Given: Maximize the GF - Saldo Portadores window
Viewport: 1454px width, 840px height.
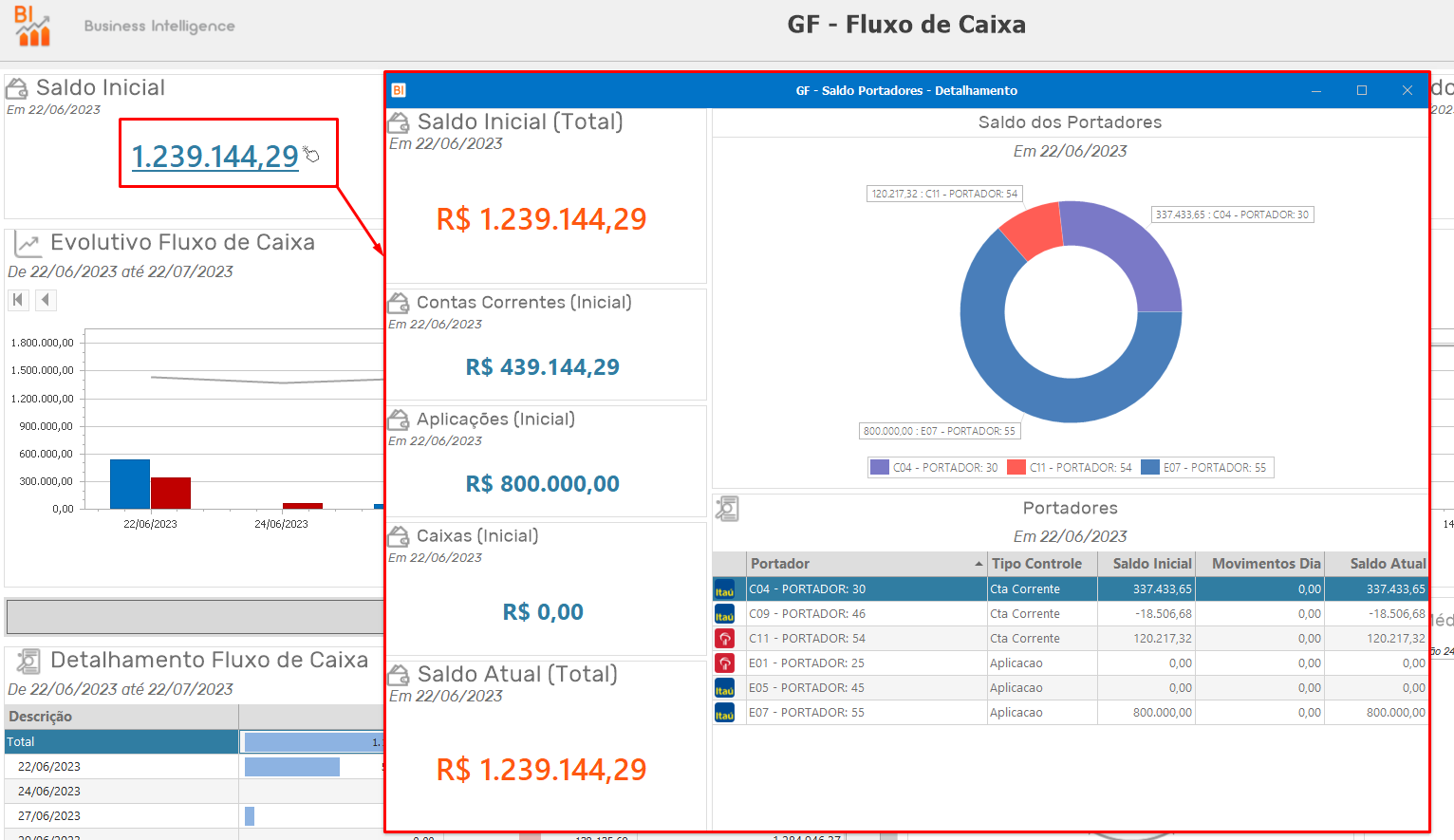Looking at the screenshot, I should [1362, 90].
